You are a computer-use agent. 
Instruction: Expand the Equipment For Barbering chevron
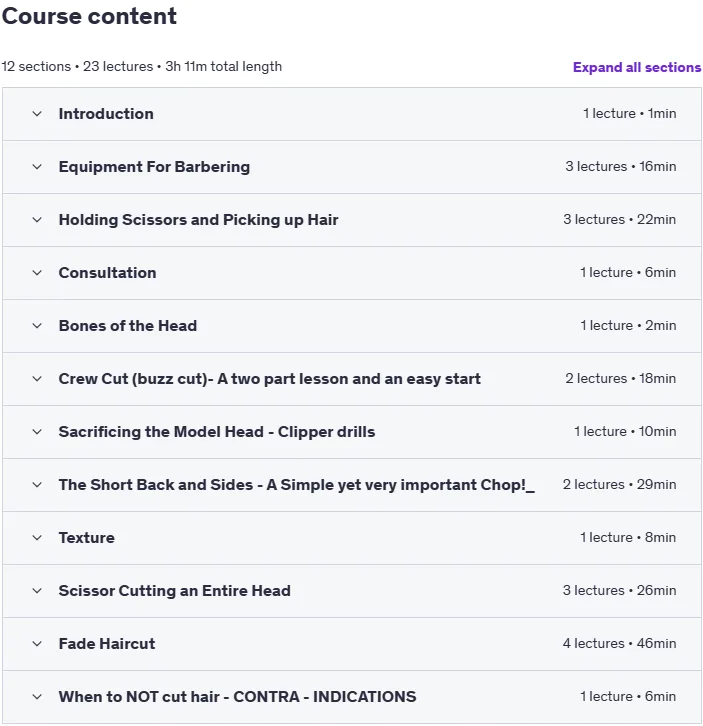[37, 167]
